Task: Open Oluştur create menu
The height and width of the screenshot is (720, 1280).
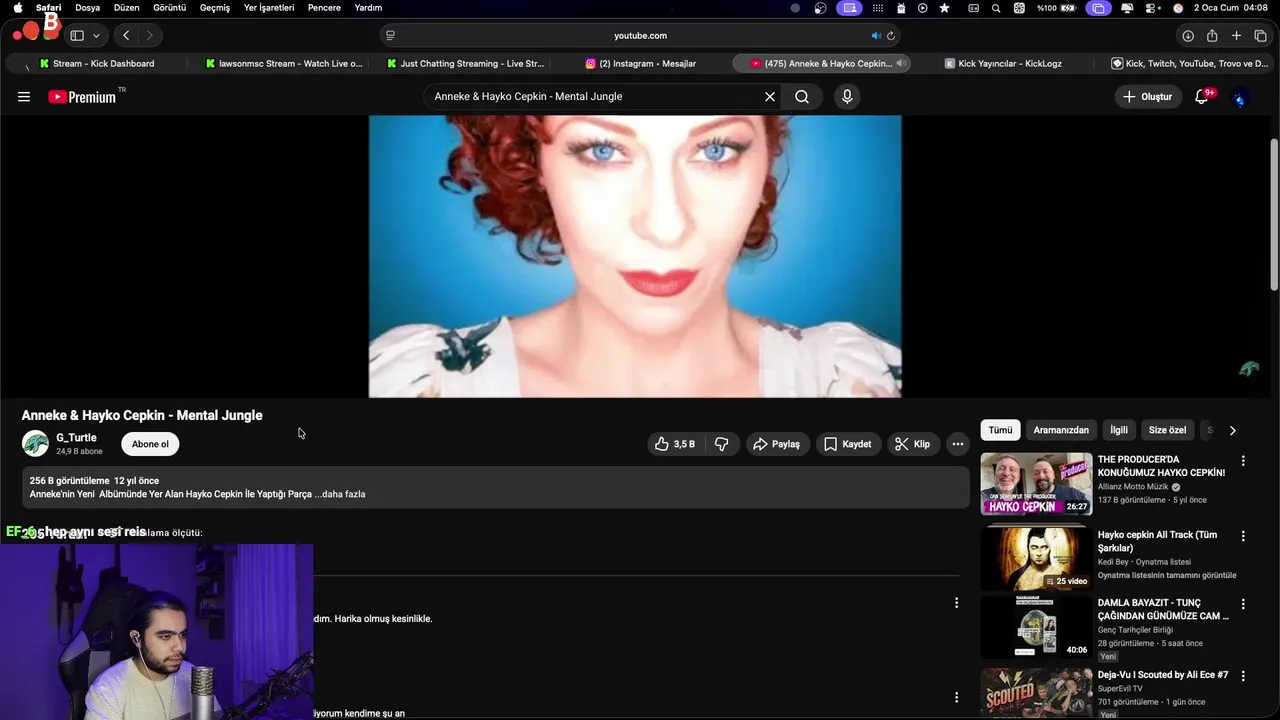Action: click(1146, 97)
